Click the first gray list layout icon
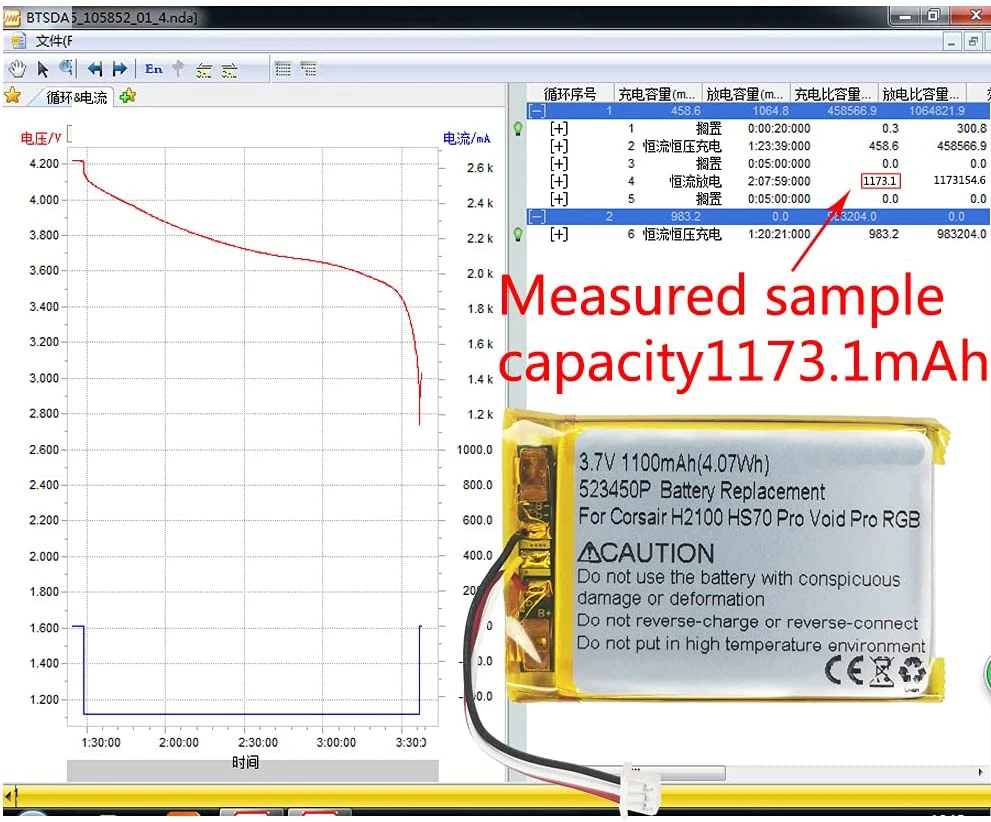The width and height of the screenshot is (991, 822). point(283,68)
